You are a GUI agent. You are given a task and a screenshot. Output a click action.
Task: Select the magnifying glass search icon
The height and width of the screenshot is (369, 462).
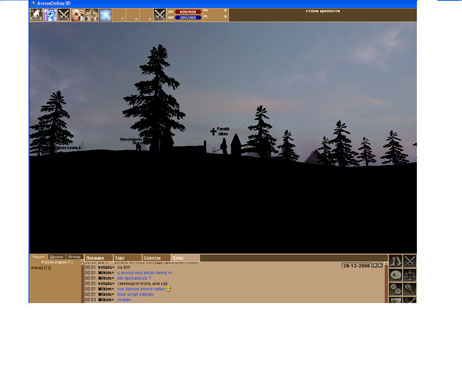click(x=409, y=289)
